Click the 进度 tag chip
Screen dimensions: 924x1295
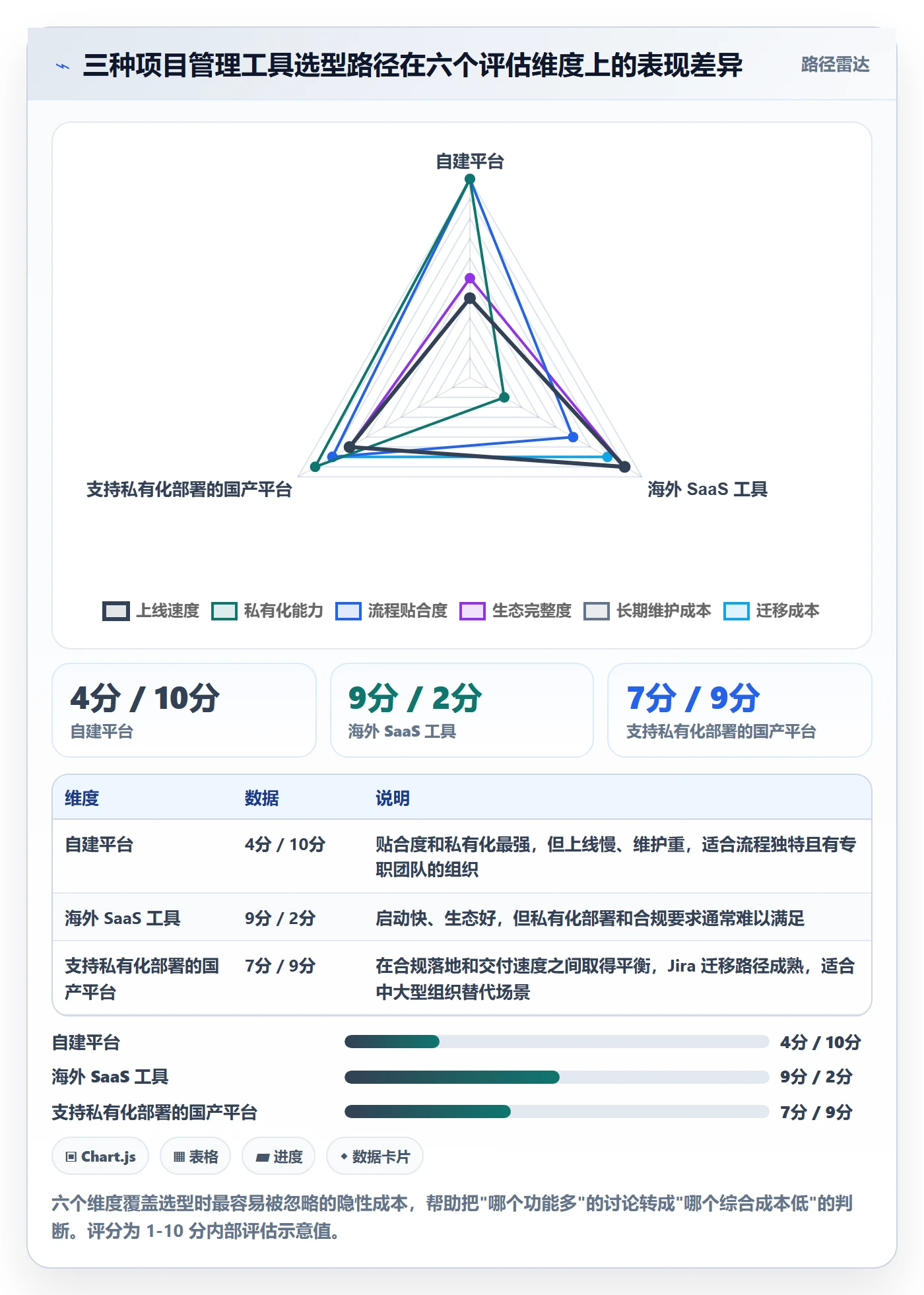(279, 1156)
